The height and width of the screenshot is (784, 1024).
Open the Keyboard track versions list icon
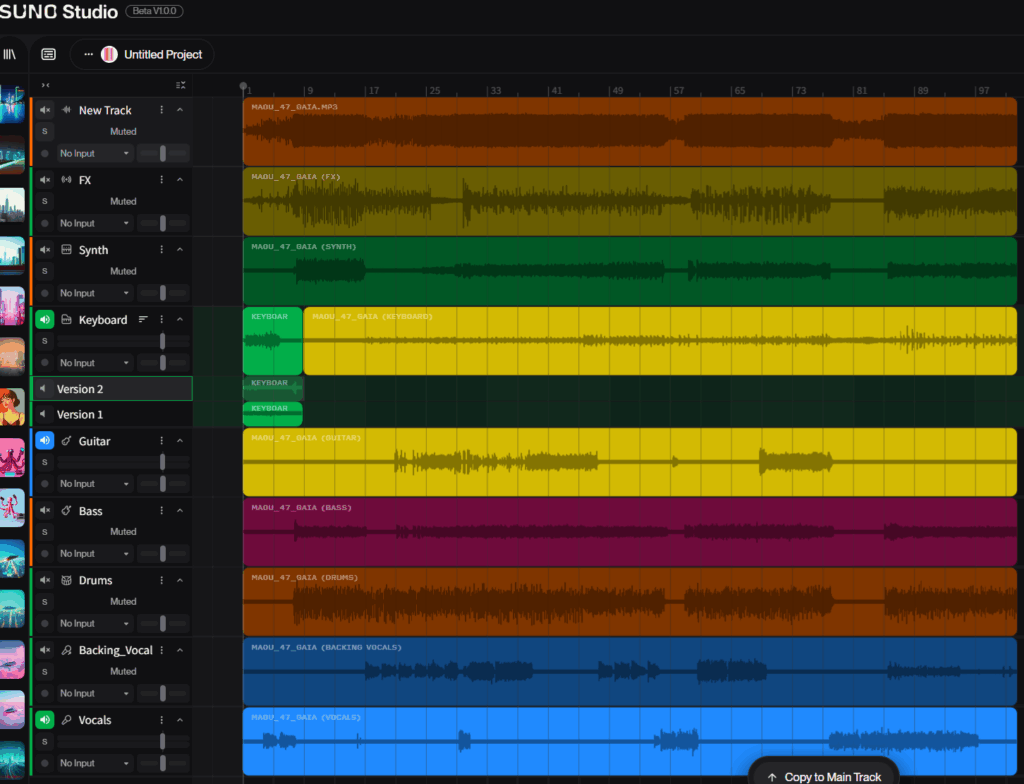143,320
